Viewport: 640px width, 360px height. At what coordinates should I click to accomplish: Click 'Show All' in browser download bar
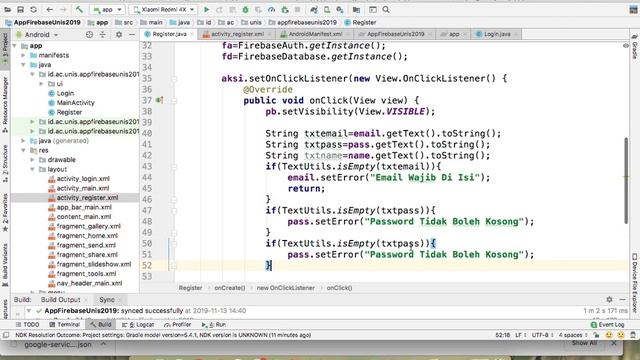584,343
